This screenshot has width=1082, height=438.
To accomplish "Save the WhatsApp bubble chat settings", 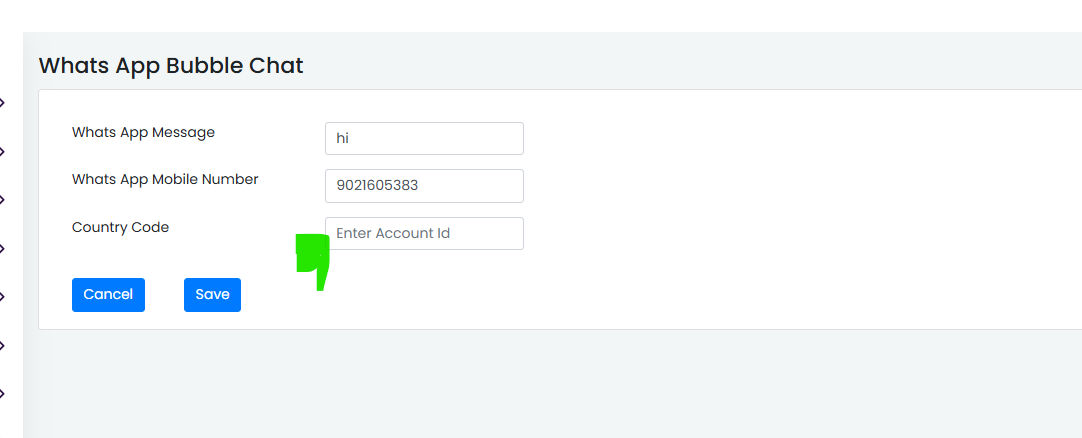I will coord(213,295).
